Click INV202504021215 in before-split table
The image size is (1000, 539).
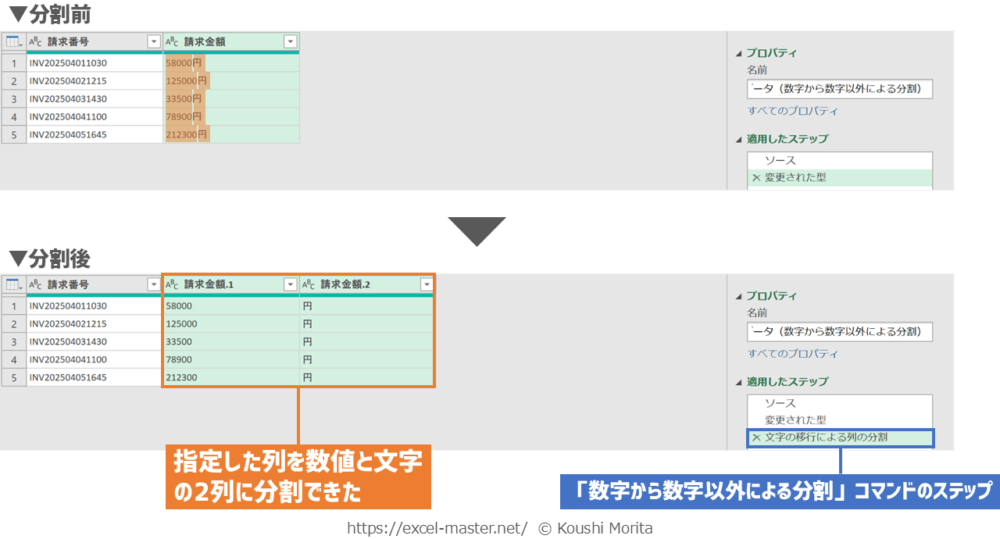click(x=94, y=81)
